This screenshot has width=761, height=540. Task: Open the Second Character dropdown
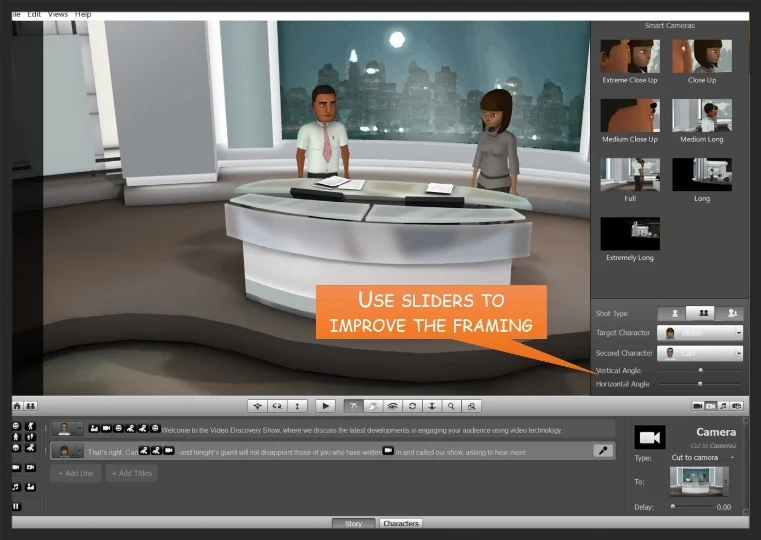coord(700,353)
